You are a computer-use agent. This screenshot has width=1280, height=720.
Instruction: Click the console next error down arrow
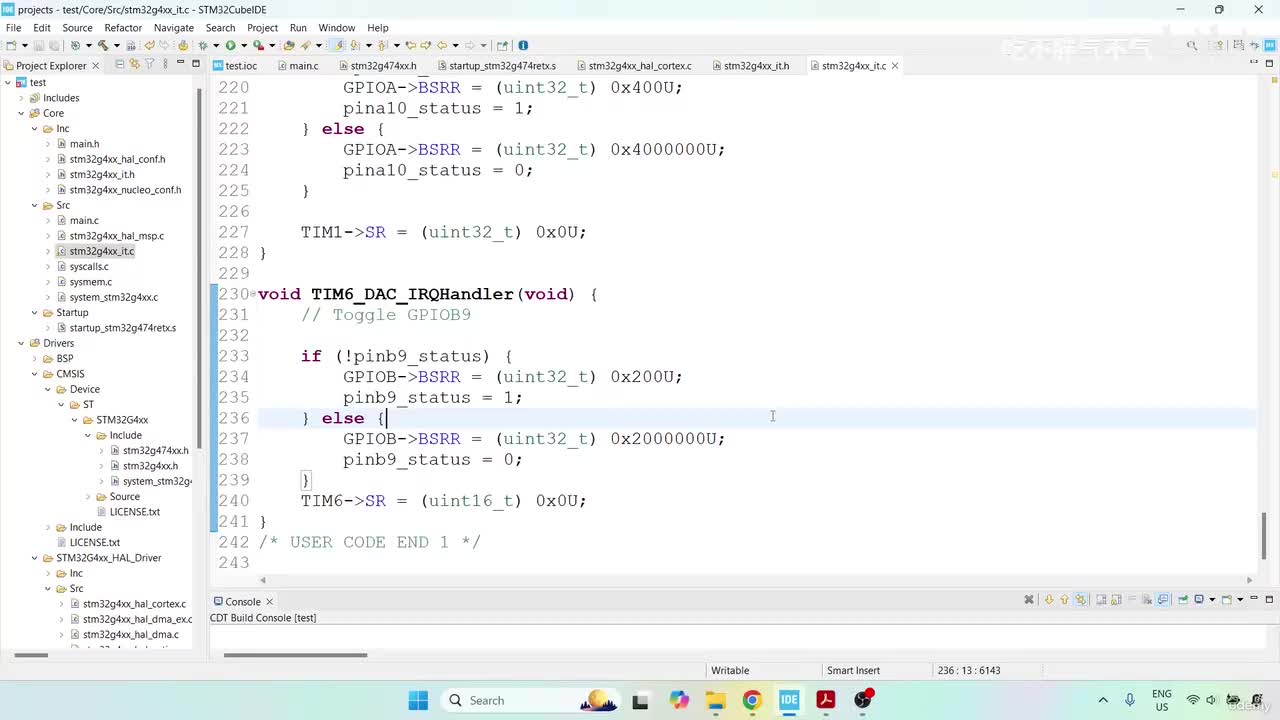pyautogui.click(x=1049, y=600)
